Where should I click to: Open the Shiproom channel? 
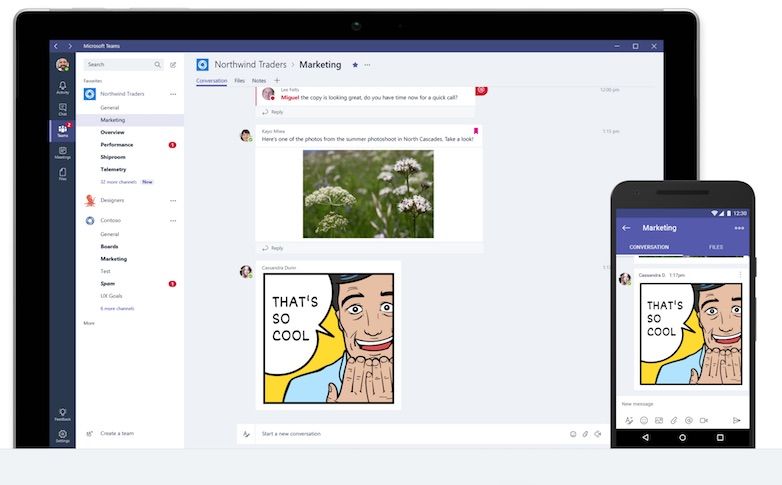click(x=113, y=157)
